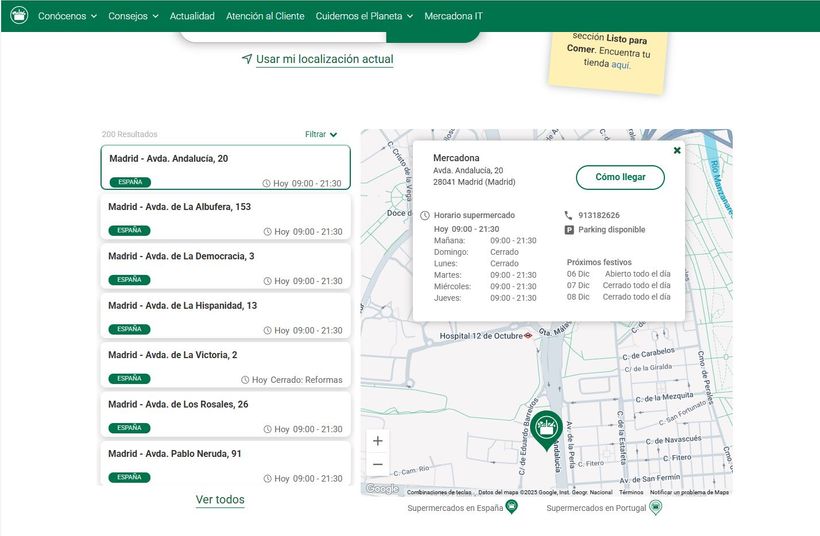Click clock icon on La Hispanidad card
The width and height of the screenshot is (820, 536).
point(267,330)
